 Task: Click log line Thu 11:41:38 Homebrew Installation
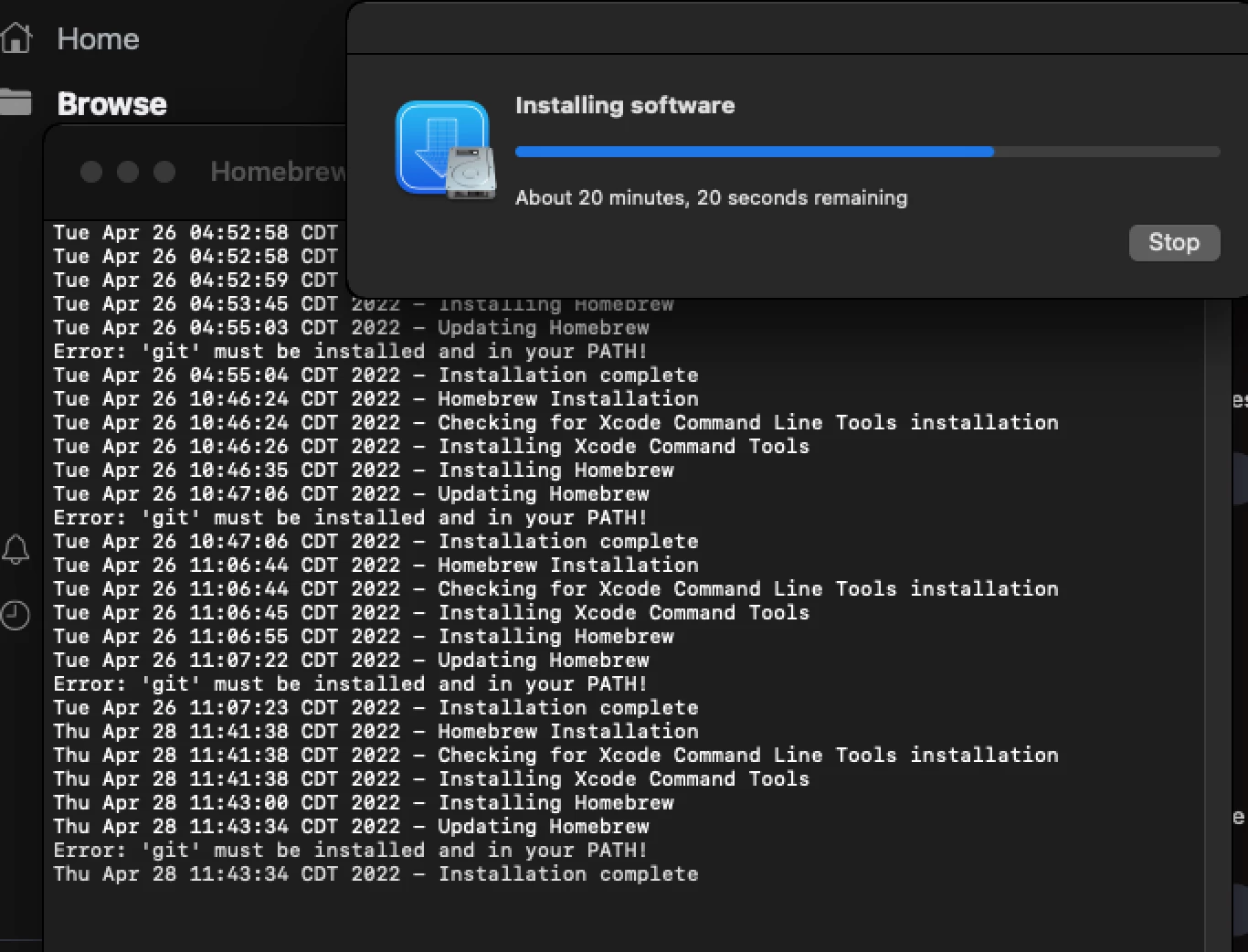pyautogui.click(x=375, y=731)
